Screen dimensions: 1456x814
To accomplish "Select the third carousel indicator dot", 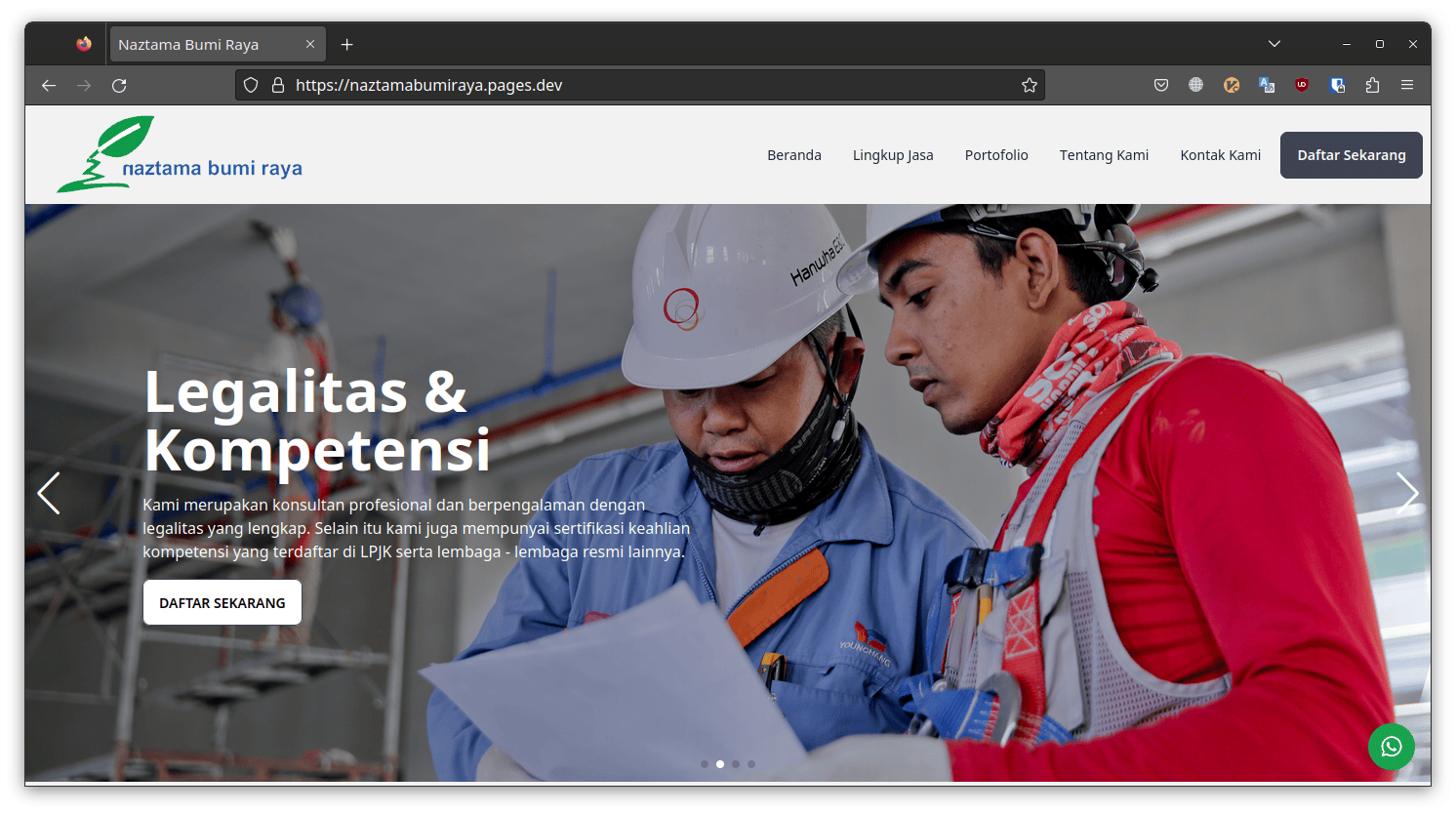I will (x=736, y=764).
